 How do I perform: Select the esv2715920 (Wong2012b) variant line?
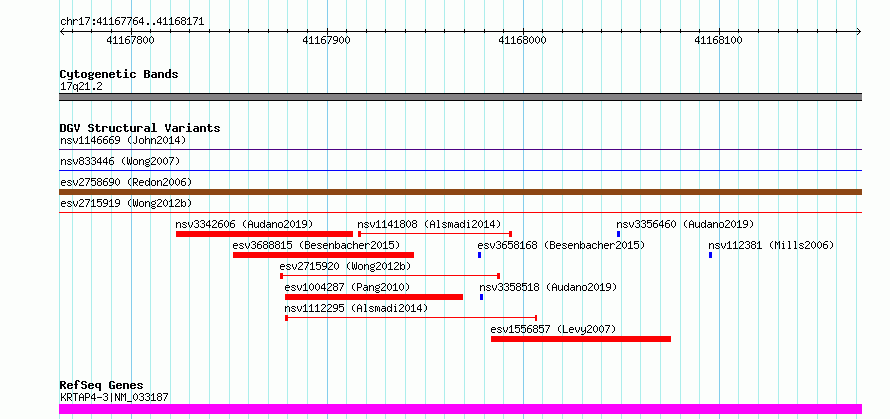click(390, 276)
